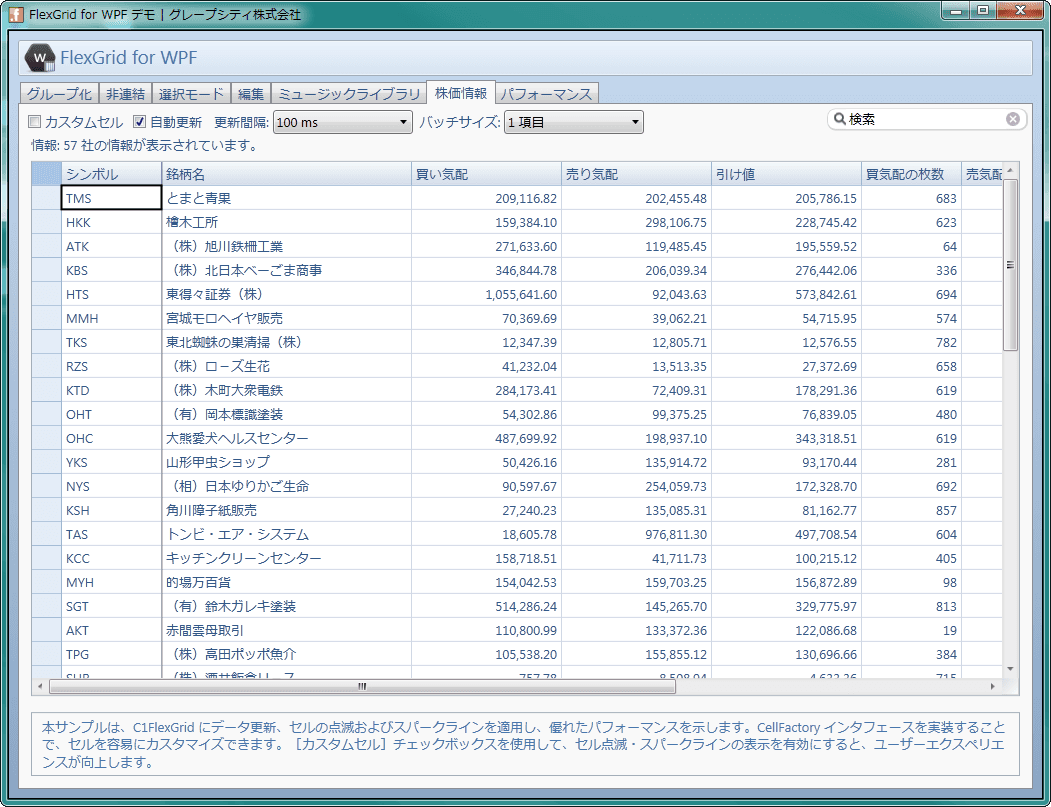This screenshot has height=807, width=1051.
Task: Click the 976,811.30 ask value cell
Action: tap(636, 535)
